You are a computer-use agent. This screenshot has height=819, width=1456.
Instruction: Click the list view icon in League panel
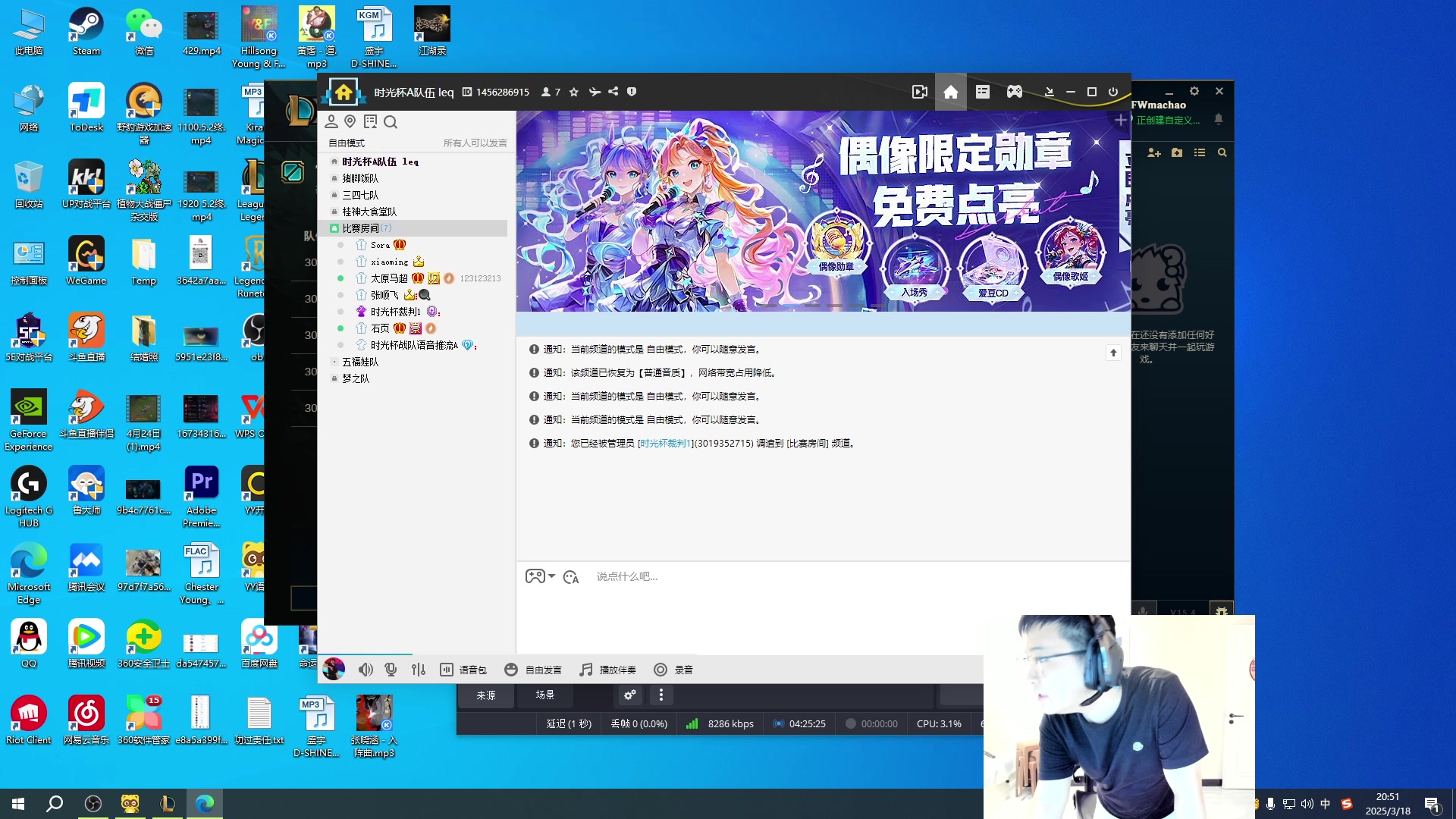tap(1200, 152)
